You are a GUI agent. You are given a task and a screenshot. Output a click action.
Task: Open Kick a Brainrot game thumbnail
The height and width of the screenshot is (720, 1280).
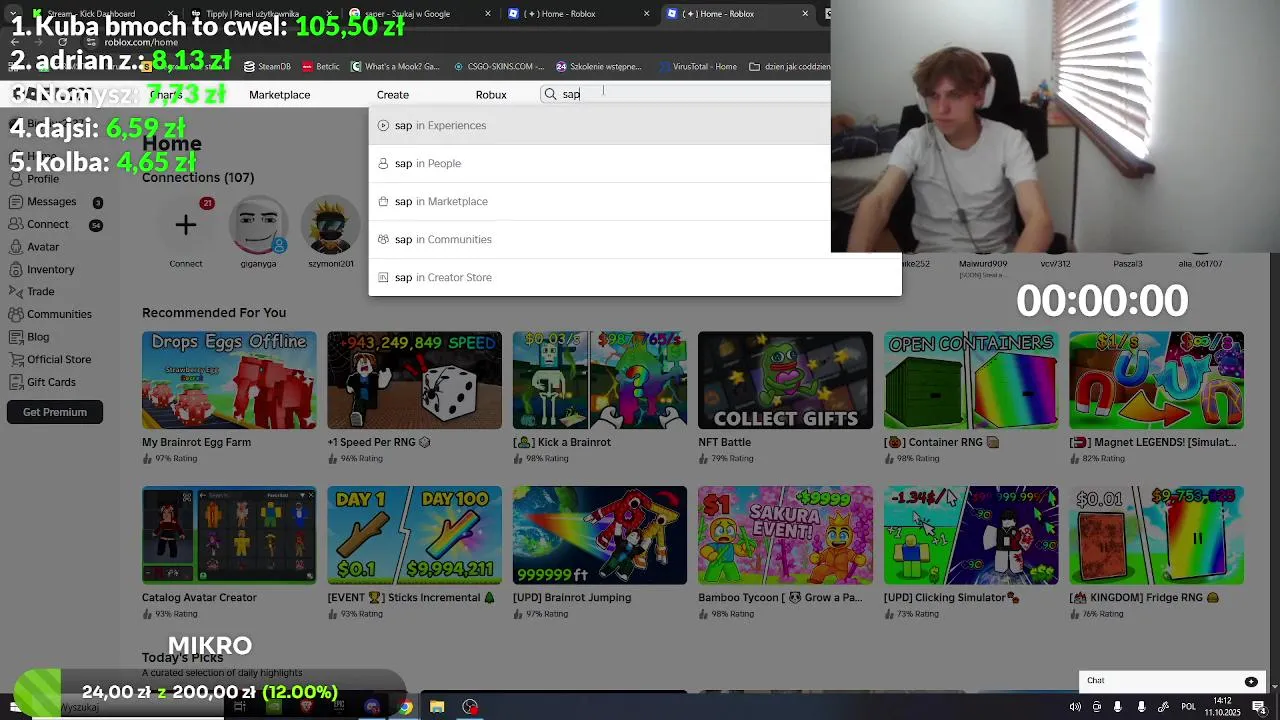[x=600, y=380]
